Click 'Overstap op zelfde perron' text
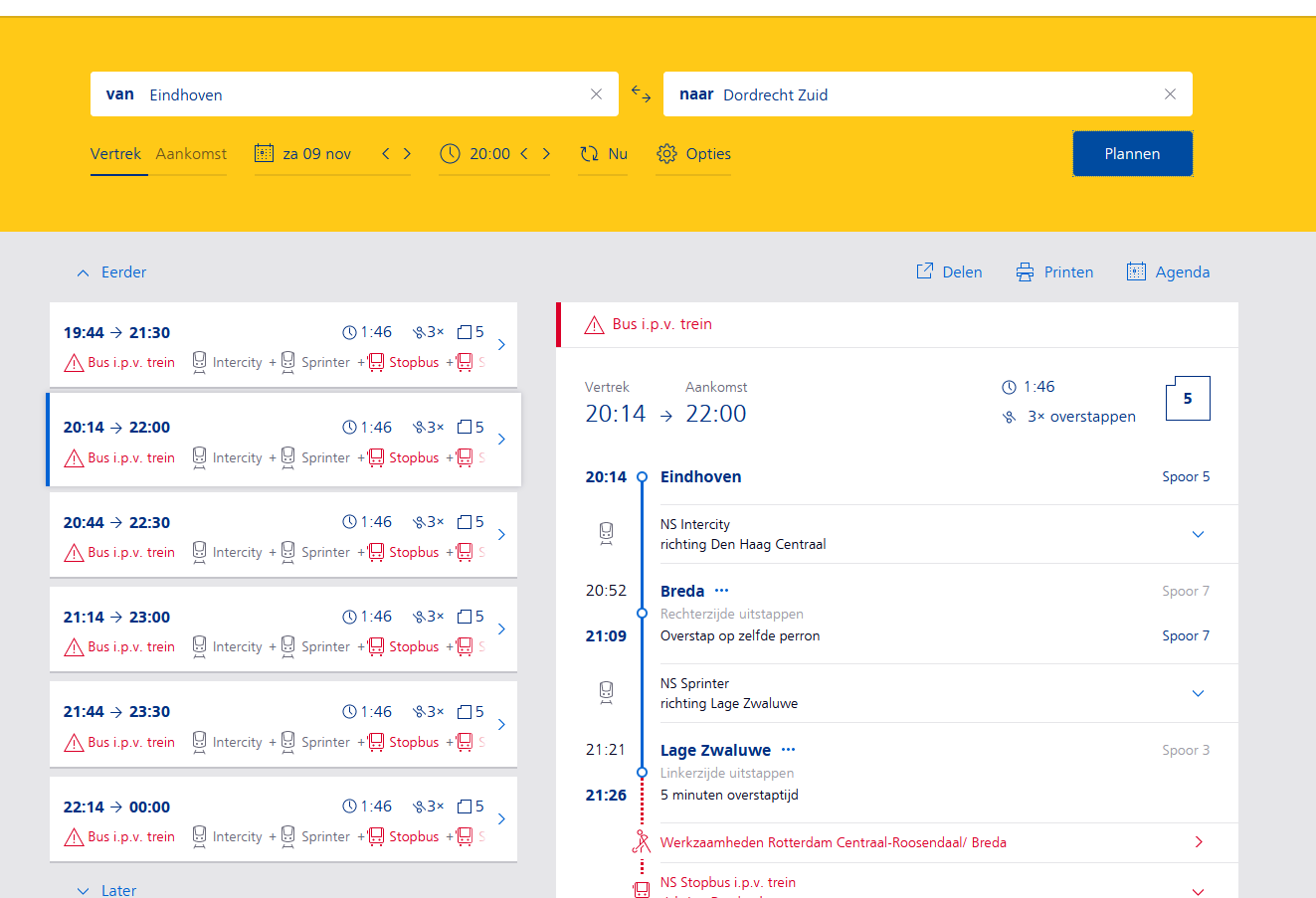Viewport: 1316px width, 898px height. (x=740, y=635)
